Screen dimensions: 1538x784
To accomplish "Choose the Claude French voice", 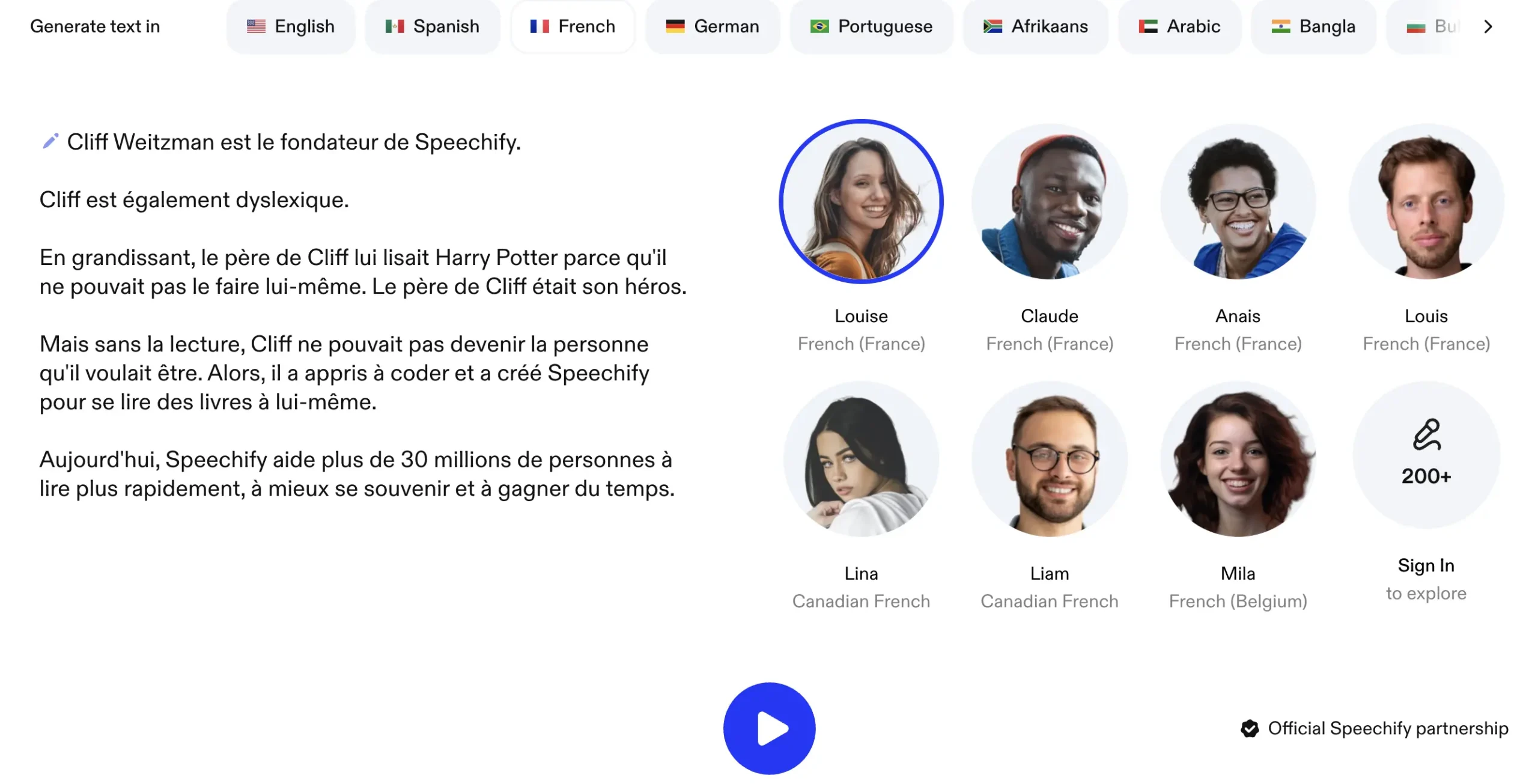I will (x=1050, y=201).
